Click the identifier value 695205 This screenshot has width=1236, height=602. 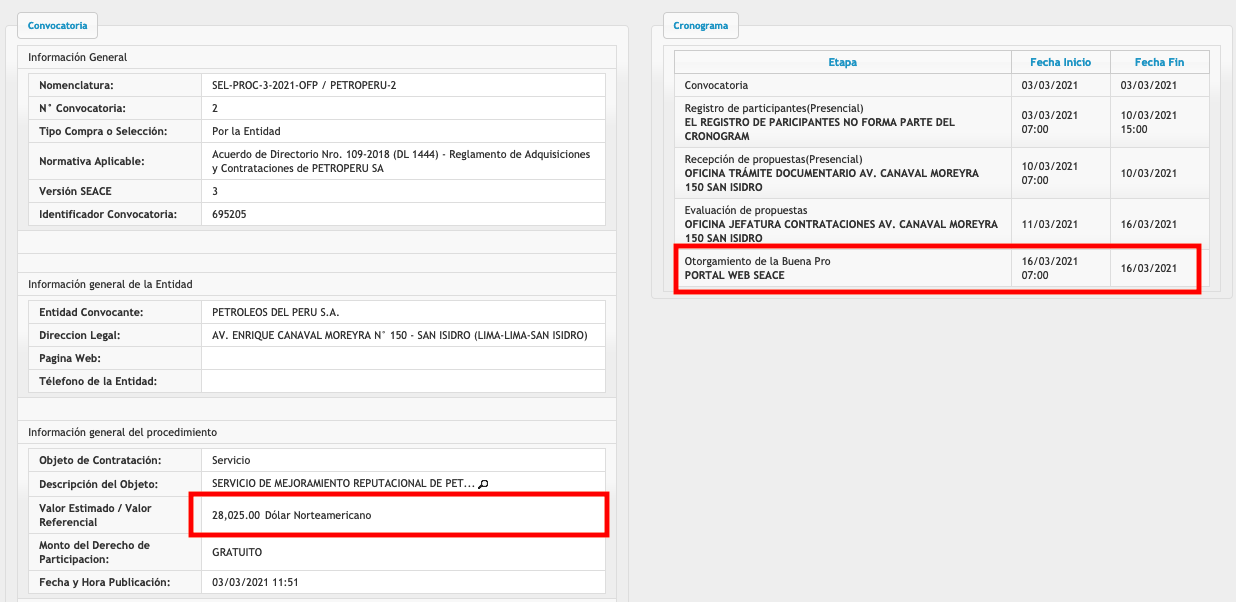pyautogui.click(x=229, y=214)
